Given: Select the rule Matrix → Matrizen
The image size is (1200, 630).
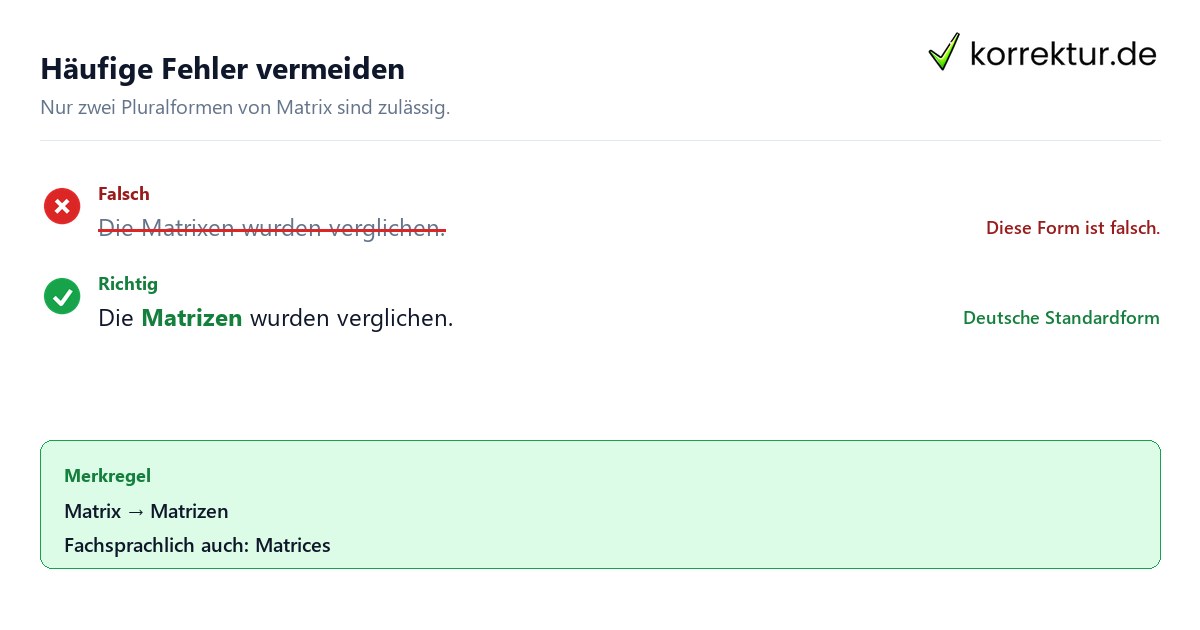Looking at the screenshot, I should point(146,512).
